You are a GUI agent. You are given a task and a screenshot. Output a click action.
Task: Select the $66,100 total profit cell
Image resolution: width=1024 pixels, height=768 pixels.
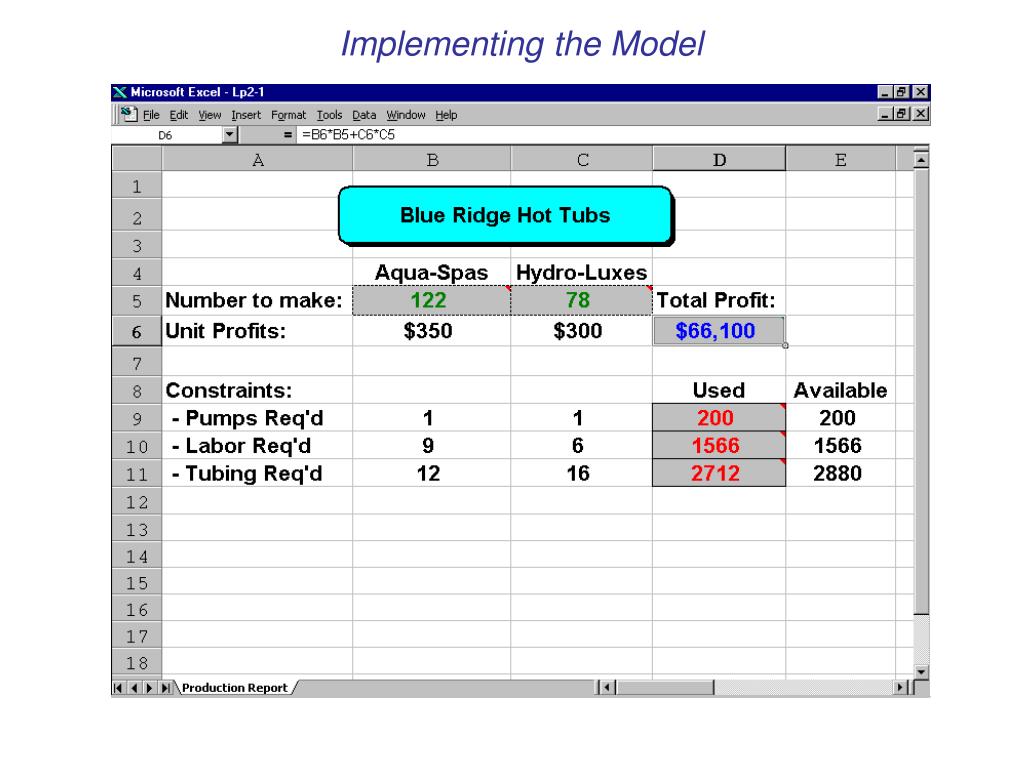pos(719,331)
